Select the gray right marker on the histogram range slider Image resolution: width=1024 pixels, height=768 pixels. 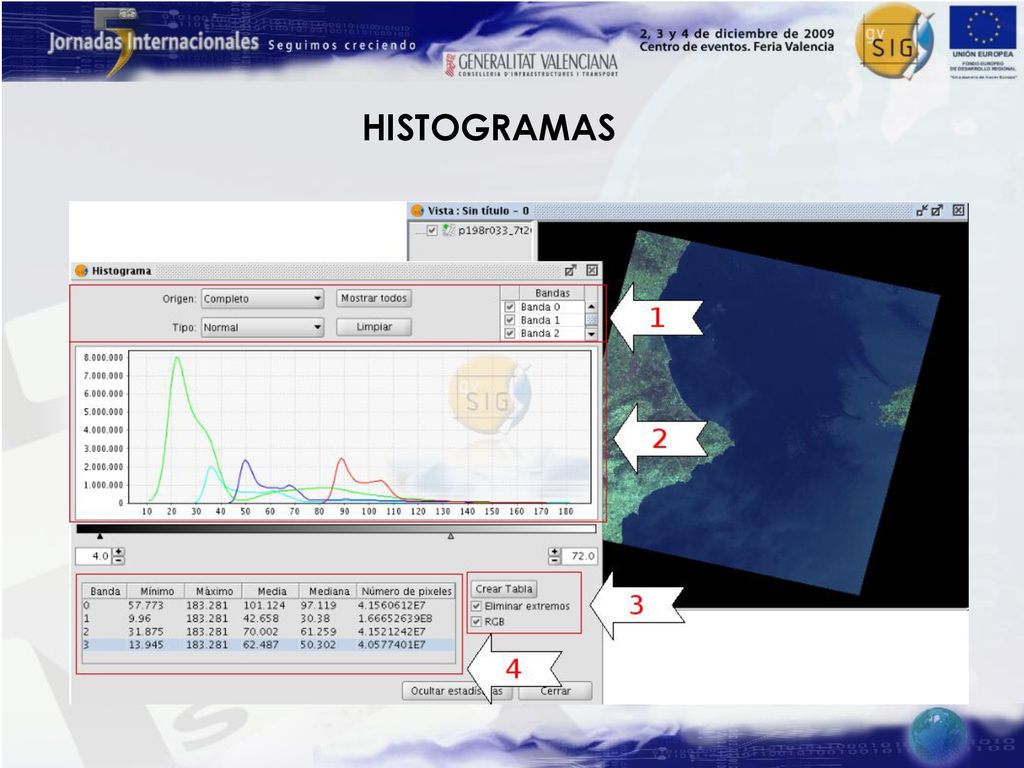coord(451,536)
